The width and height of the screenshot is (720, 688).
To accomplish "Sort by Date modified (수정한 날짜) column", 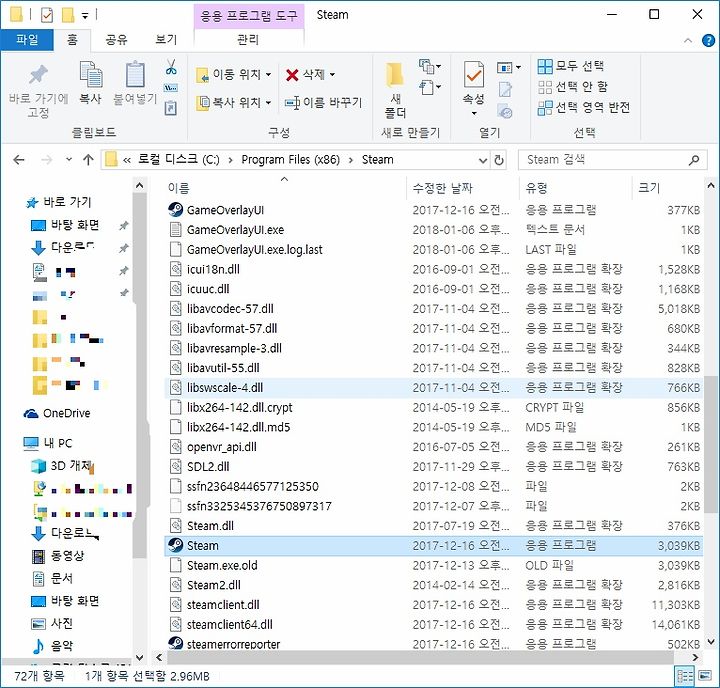I will coord(463,188).
